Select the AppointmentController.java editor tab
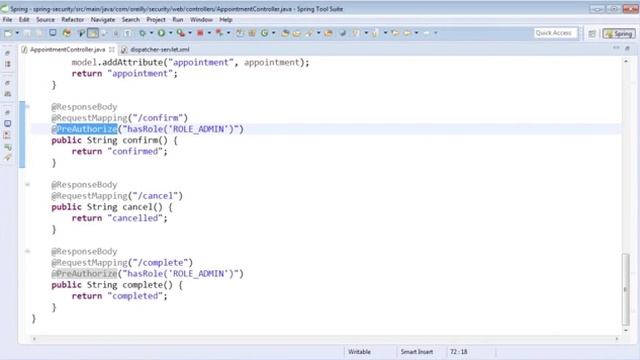The height and width of the screenshot is (360, 640). click(x=67, y=49)
